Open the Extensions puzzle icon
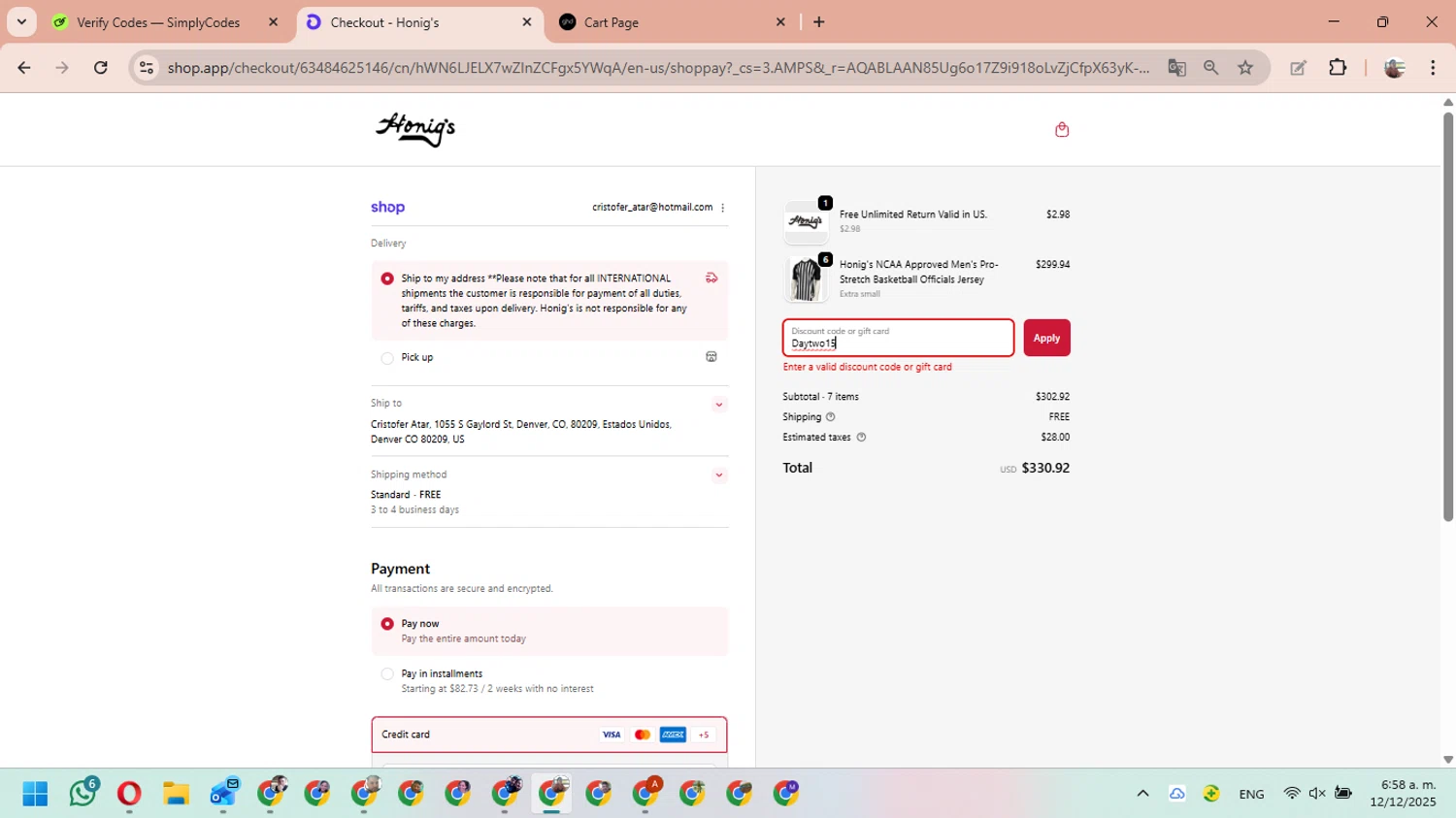1456x818 pixels. click(1338, 67)
